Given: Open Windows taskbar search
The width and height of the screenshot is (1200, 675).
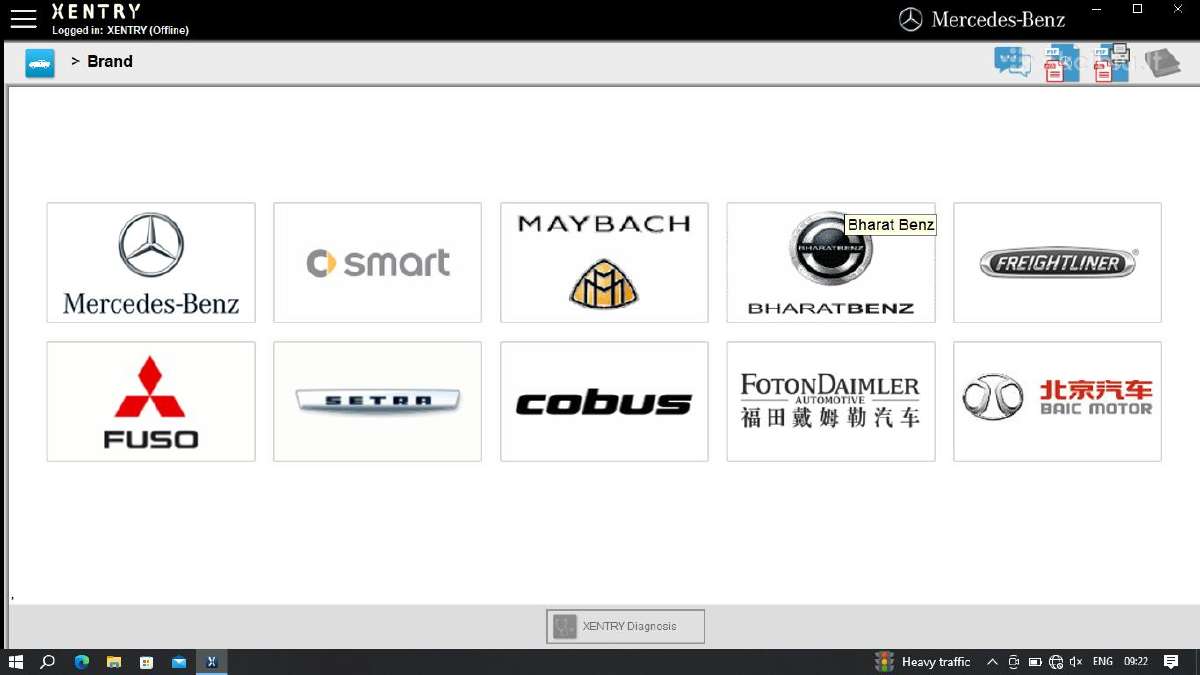Looking at the screenshot, I should pos(47,662).
